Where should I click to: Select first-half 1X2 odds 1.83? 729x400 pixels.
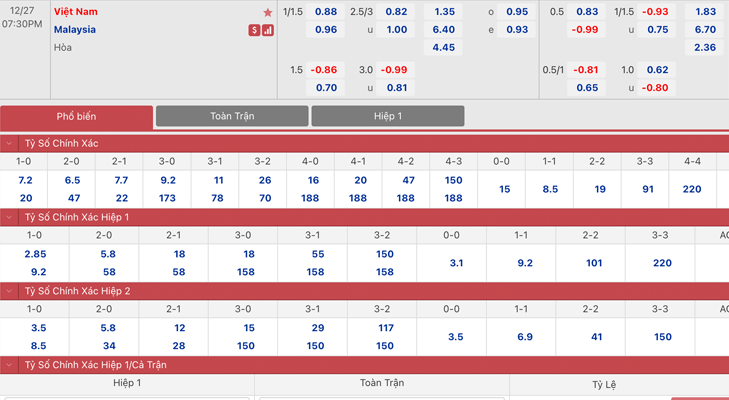click(705, 12)
